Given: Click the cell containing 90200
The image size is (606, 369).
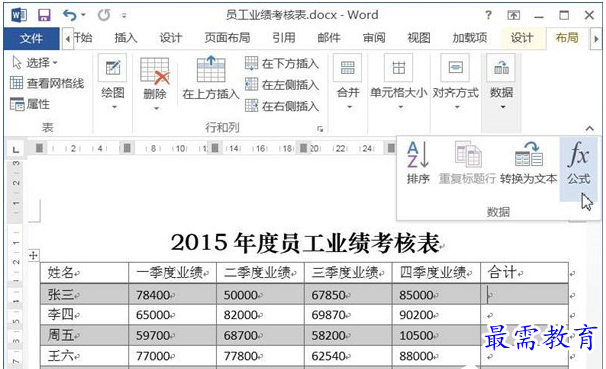Looking at the screenshot, I should click(436, 315).
